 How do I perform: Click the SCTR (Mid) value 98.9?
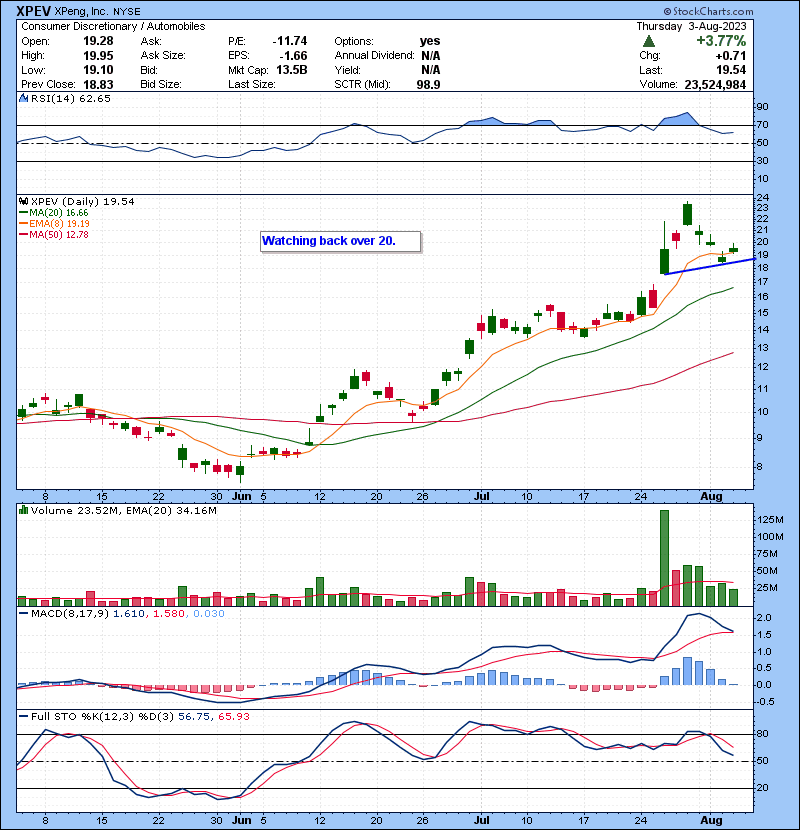coord(428,84)
